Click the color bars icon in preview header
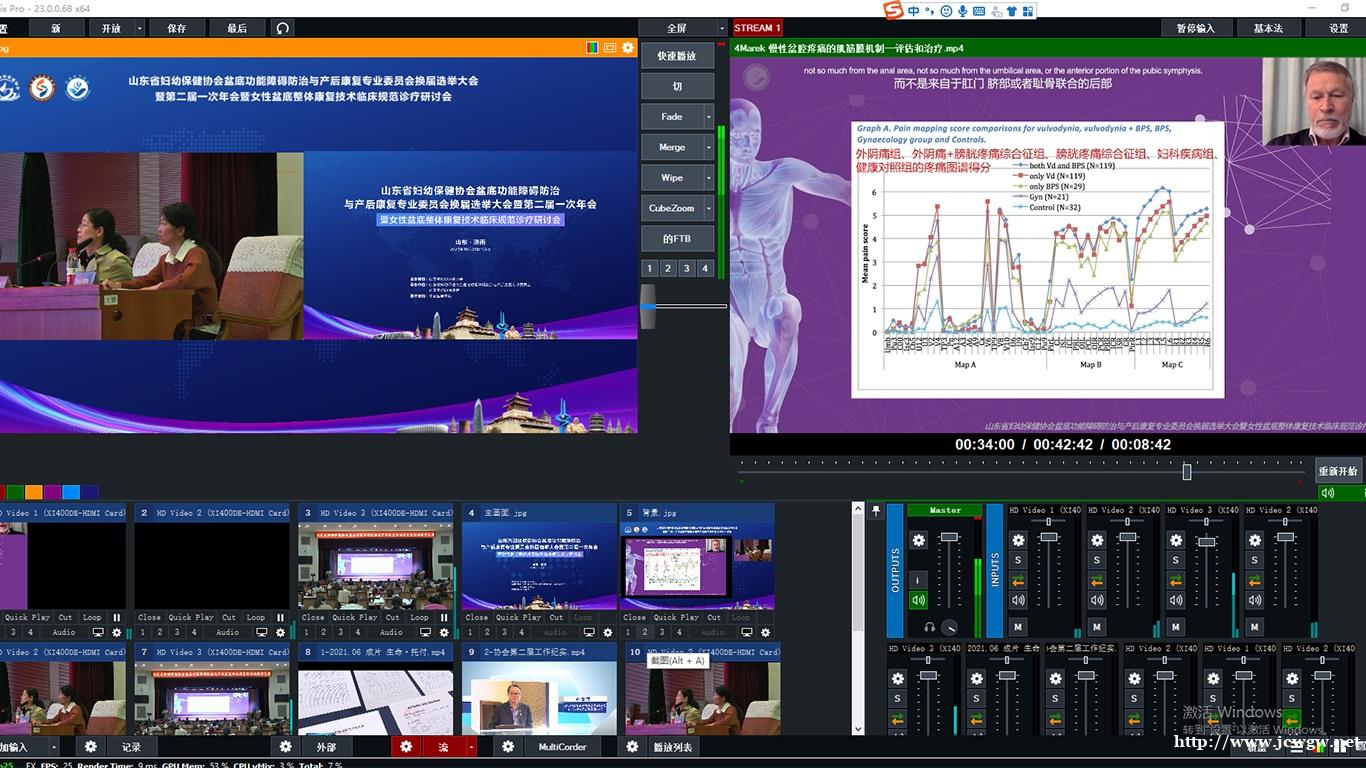Screen dimensions: 1366x768 (592, 47)
